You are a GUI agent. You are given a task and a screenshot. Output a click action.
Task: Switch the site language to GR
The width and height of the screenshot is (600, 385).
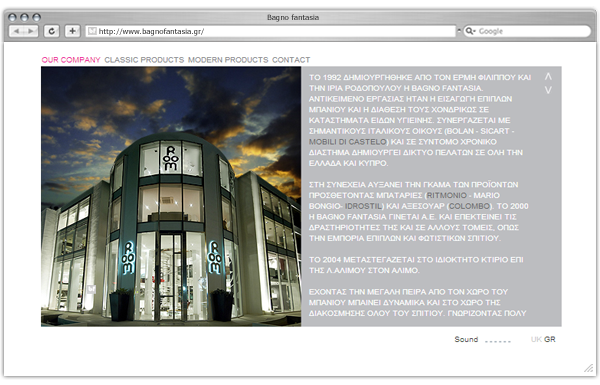[550, 339]
